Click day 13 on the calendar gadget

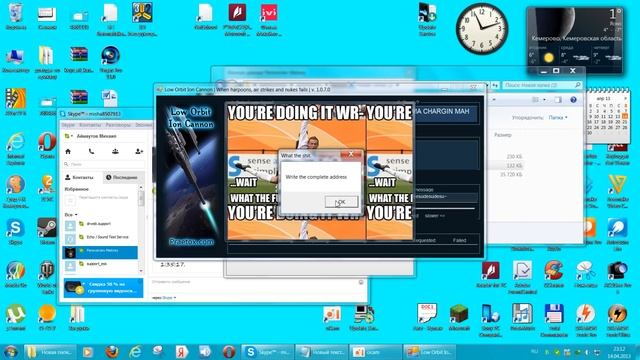click(618, 117)
